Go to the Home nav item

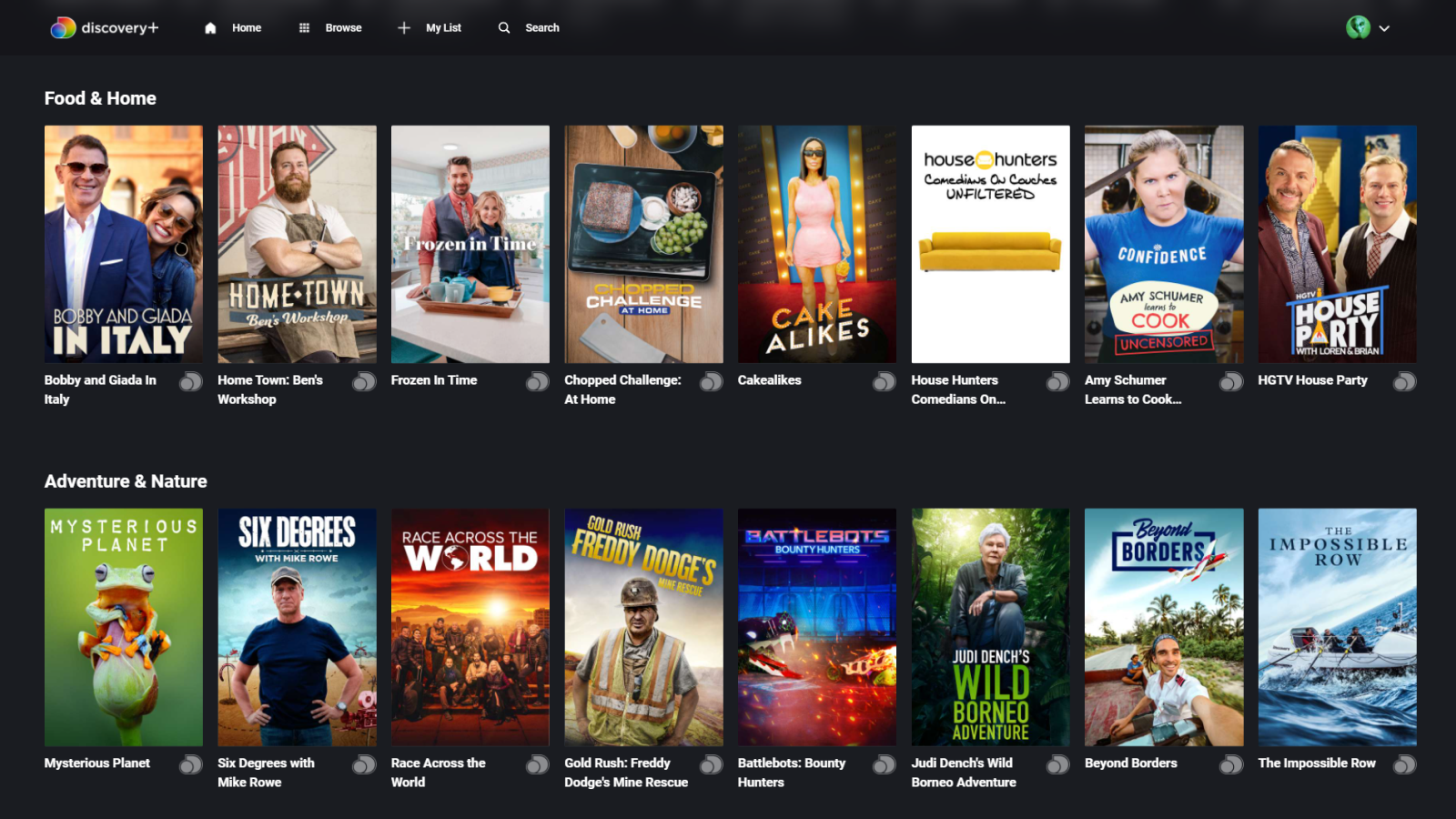click(233, 28)
